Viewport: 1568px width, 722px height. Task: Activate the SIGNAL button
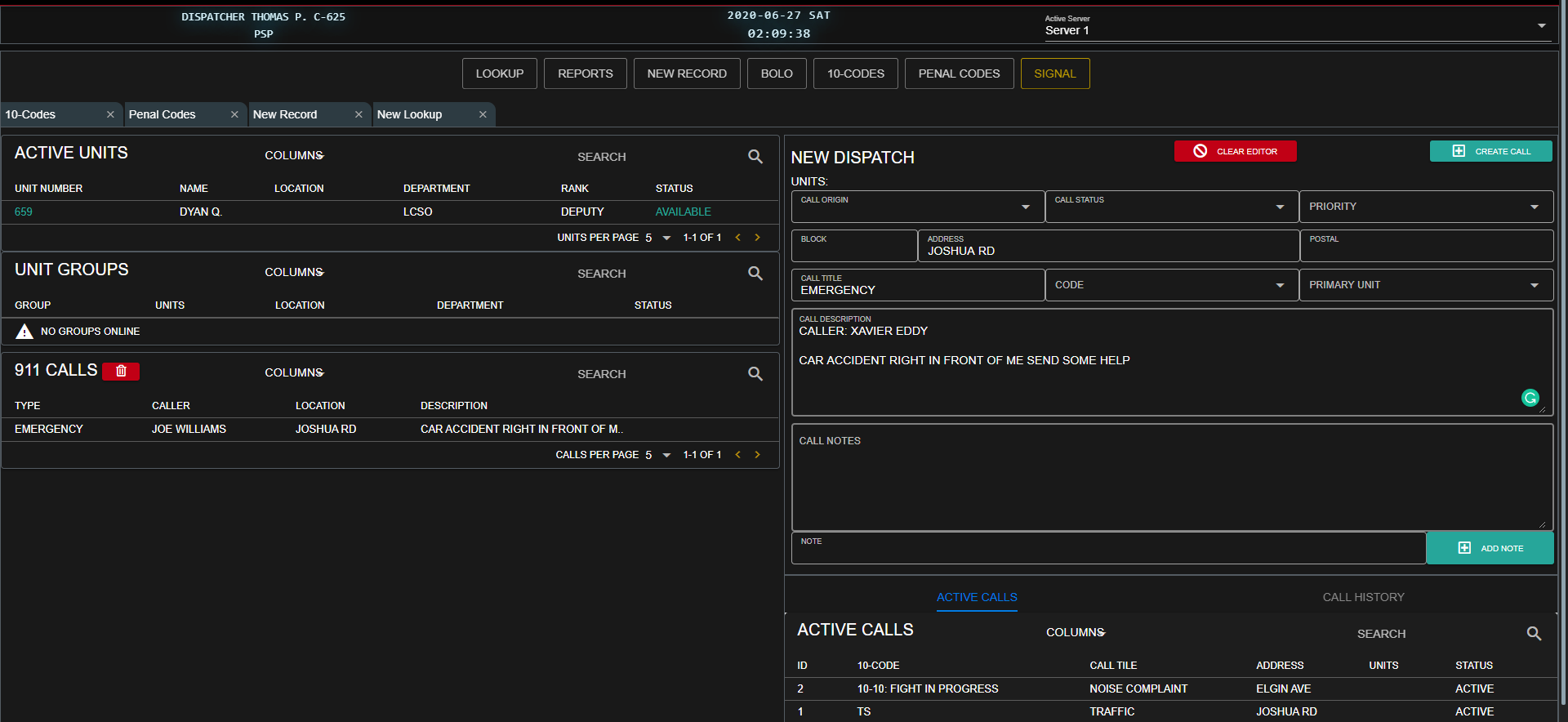pyautogui.click(x=1055, y=74)
